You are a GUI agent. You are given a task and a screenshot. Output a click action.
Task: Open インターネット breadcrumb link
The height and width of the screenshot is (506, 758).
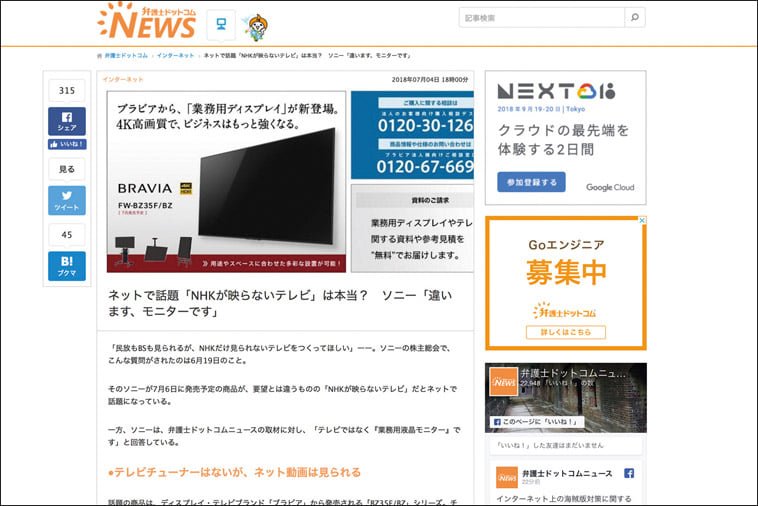[x=175, y=56]
